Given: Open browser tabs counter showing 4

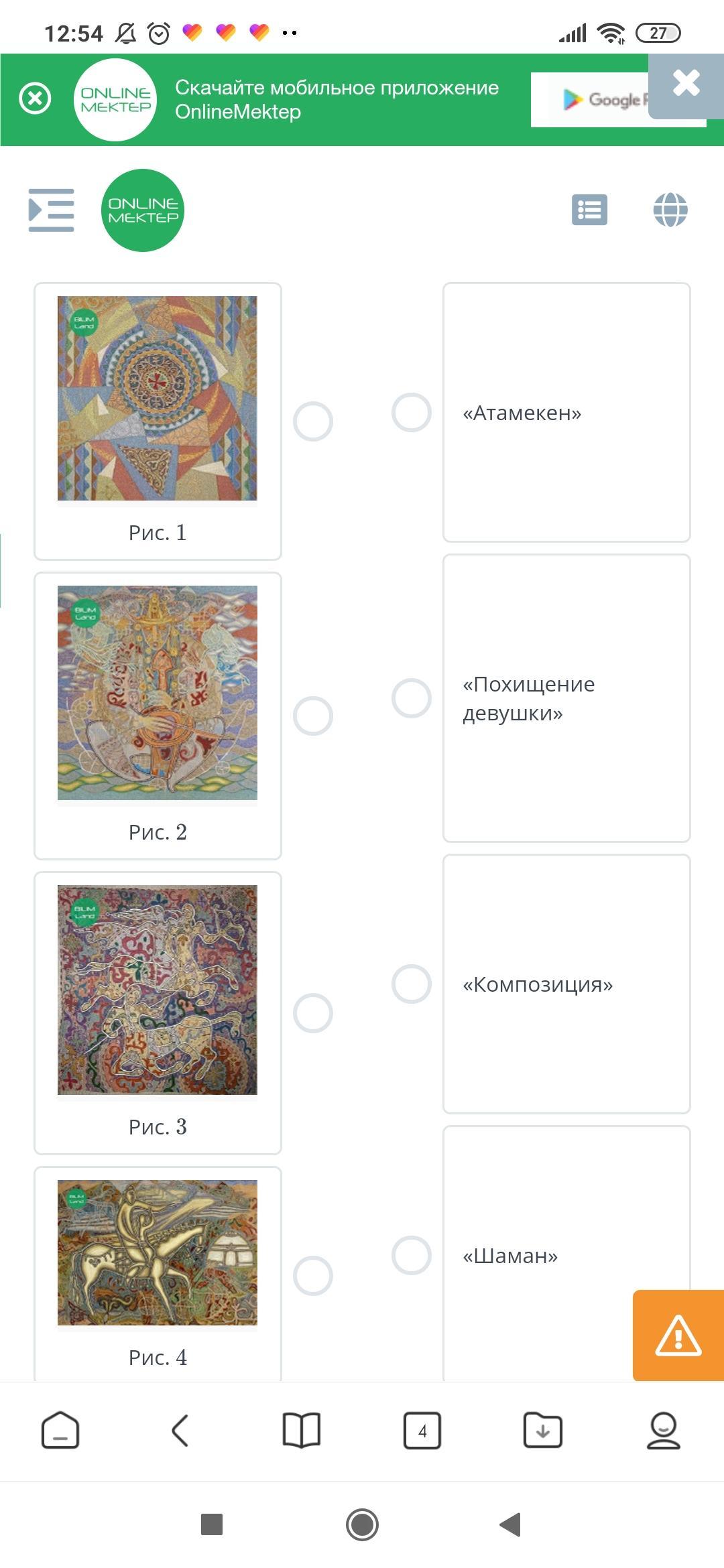Looking at the screenshot, I should click(422, 1431).
